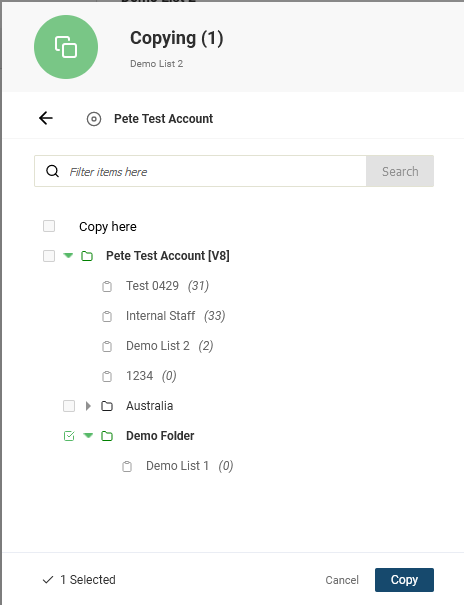
Task: Select the Demo List 2 list item
Action: pos(158,346)
